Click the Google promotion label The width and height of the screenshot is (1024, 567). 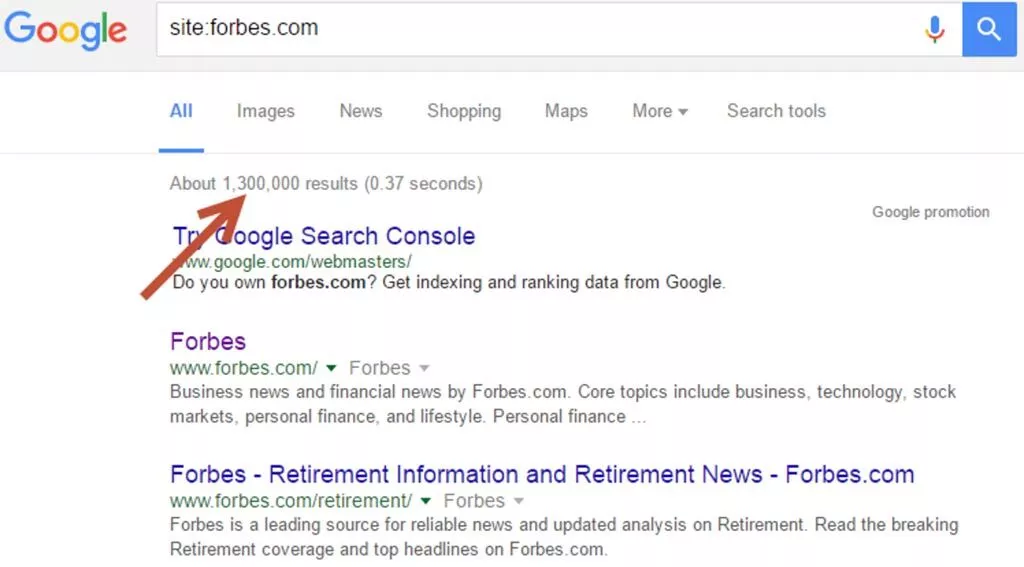pyautogui.click(x=930, y=212)
